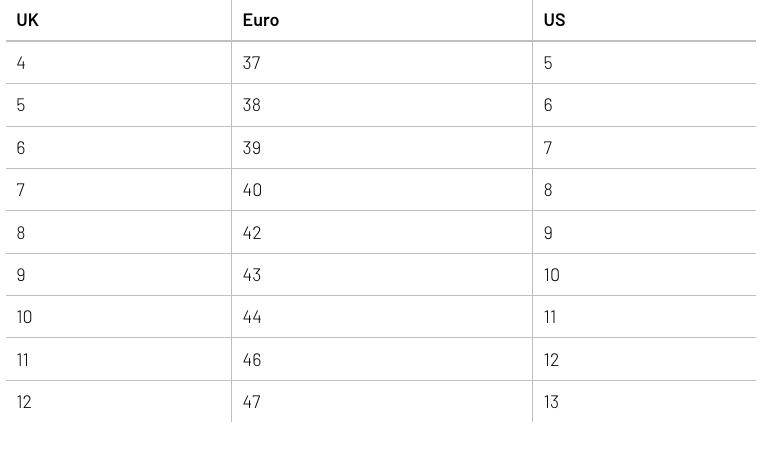Screen dimensions: 767x451
Task: Click US size 13 cell
Action: tap(552, 402)
